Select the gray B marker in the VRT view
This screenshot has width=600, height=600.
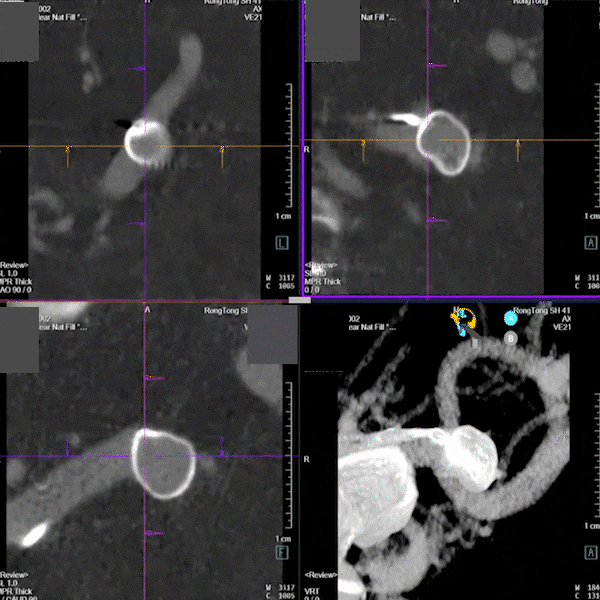[510, 339]
